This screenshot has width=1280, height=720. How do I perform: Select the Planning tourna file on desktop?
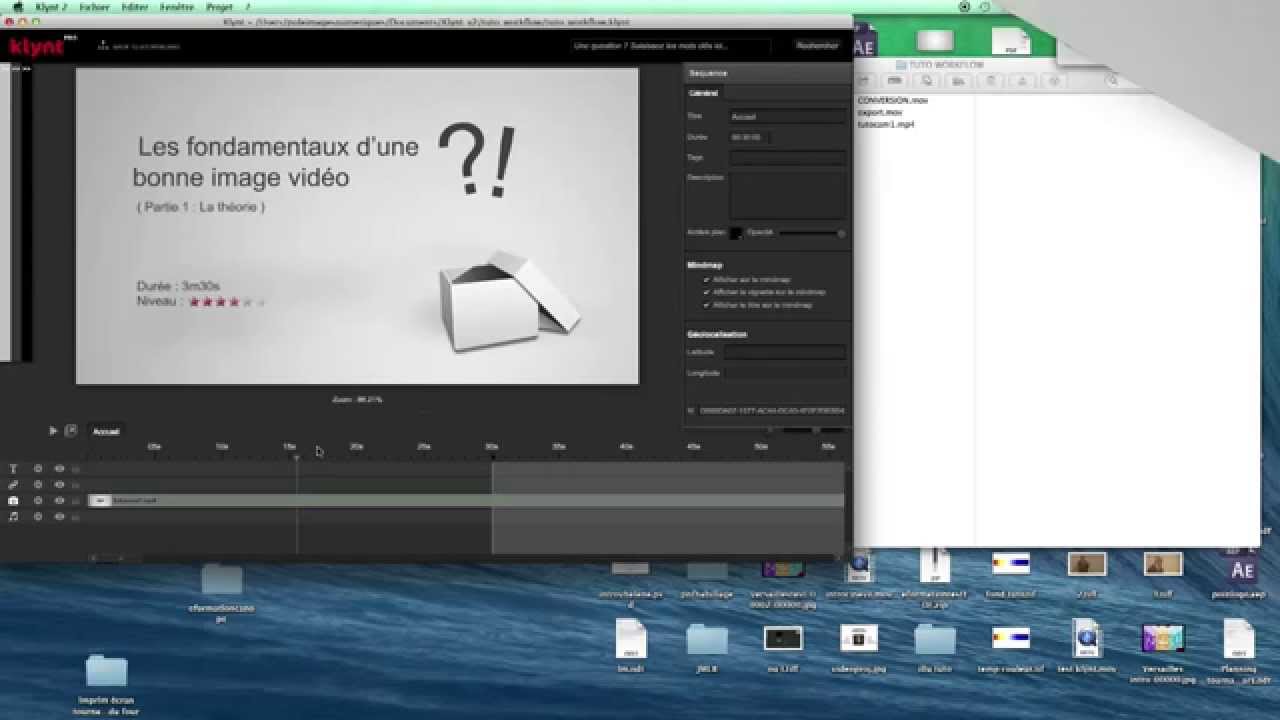(x=1239, y=650)
